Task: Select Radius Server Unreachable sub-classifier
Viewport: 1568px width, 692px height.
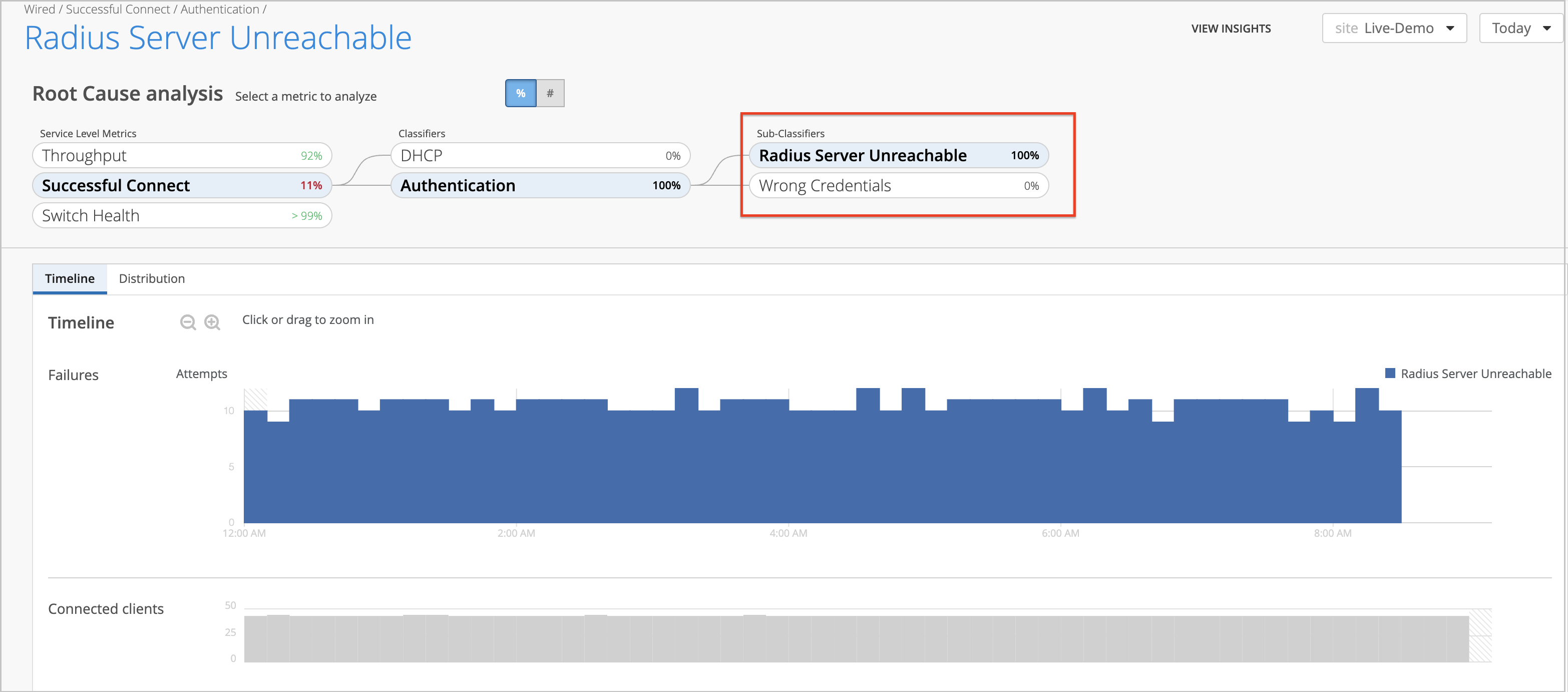Action: [899, 155]
